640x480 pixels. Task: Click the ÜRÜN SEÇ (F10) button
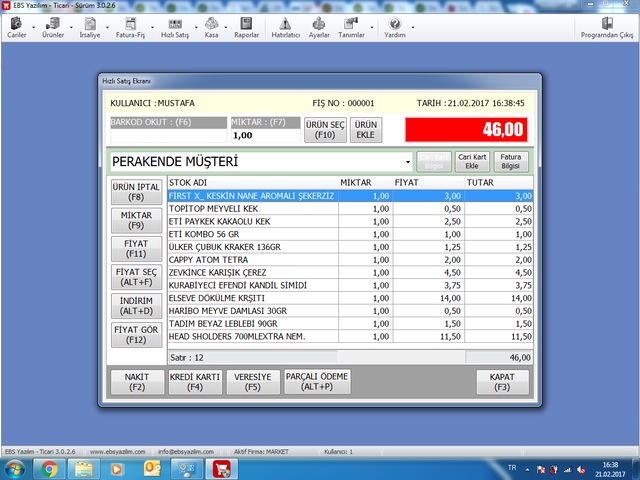pos(325,130)
